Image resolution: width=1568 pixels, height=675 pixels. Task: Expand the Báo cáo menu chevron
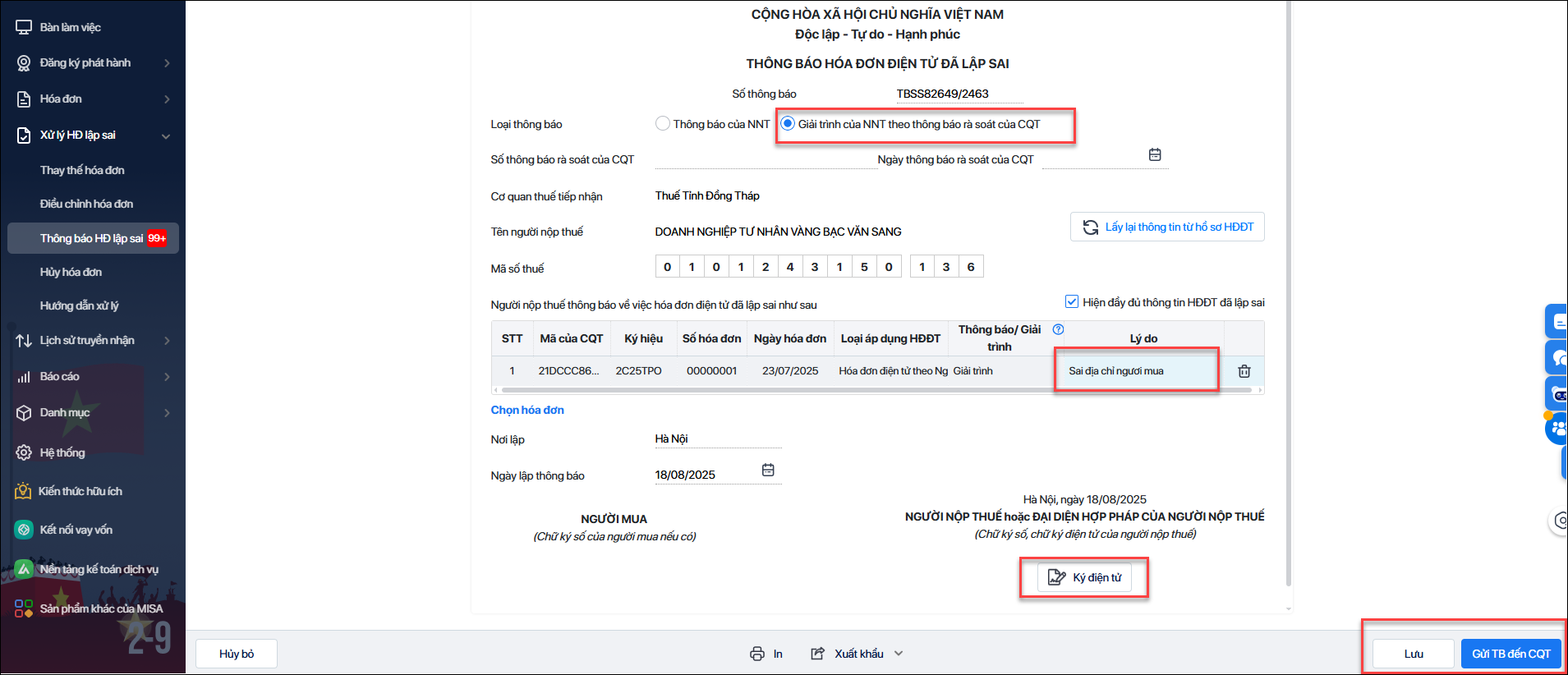168,377
